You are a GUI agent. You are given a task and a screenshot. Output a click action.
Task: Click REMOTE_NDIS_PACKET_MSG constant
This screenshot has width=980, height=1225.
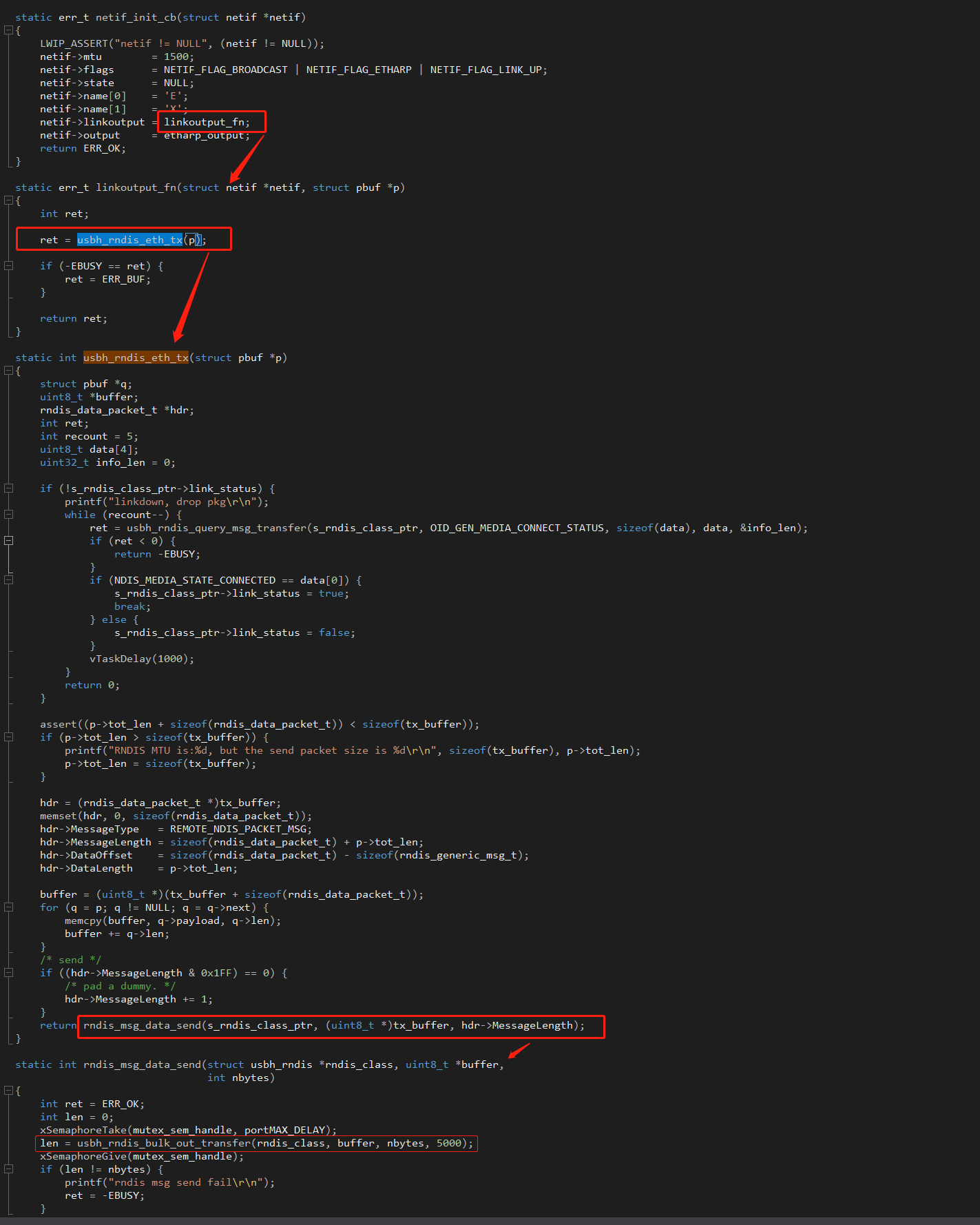[238, 829]
